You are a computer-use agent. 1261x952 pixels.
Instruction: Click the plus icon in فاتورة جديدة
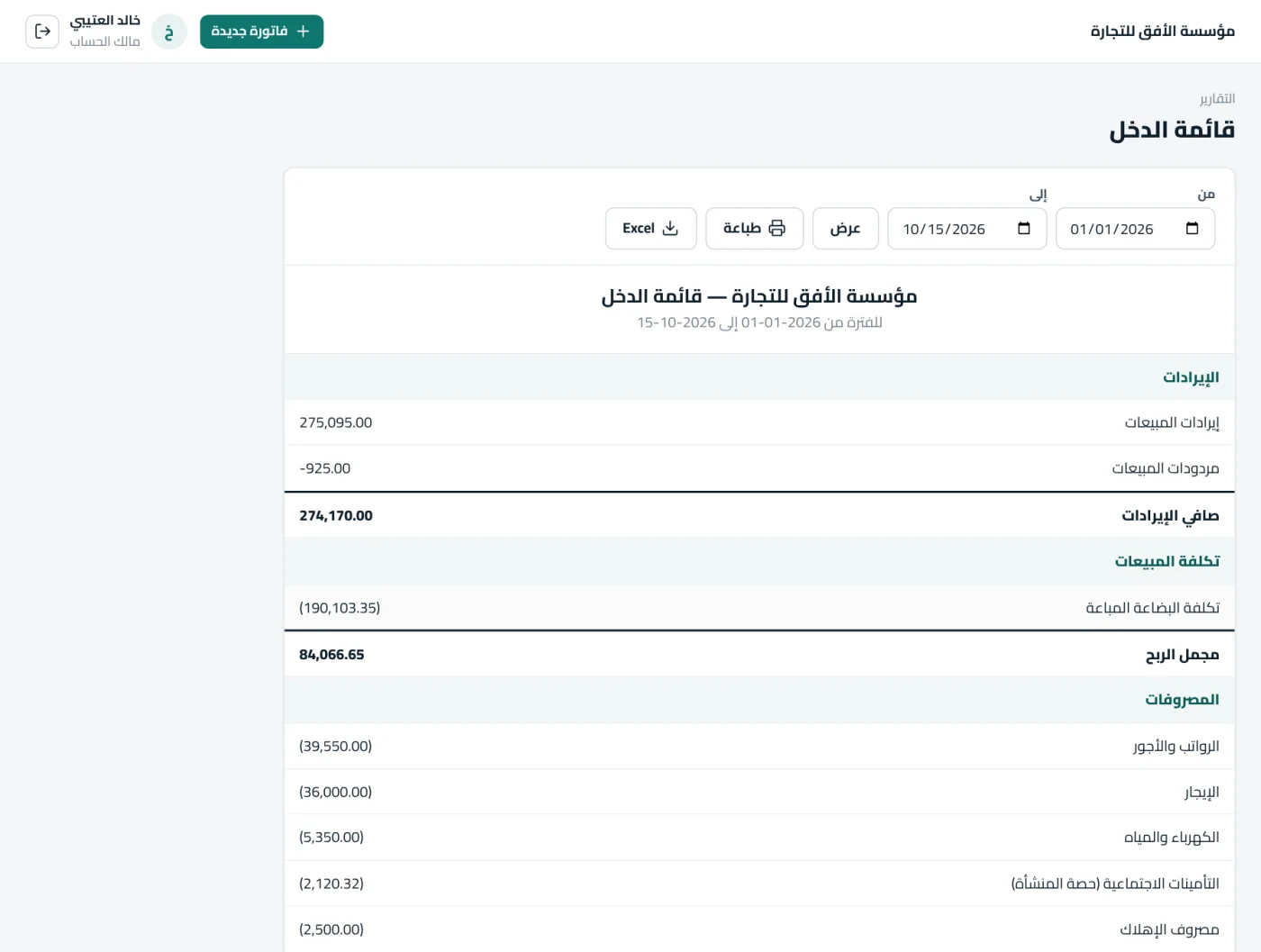(304, 32)
